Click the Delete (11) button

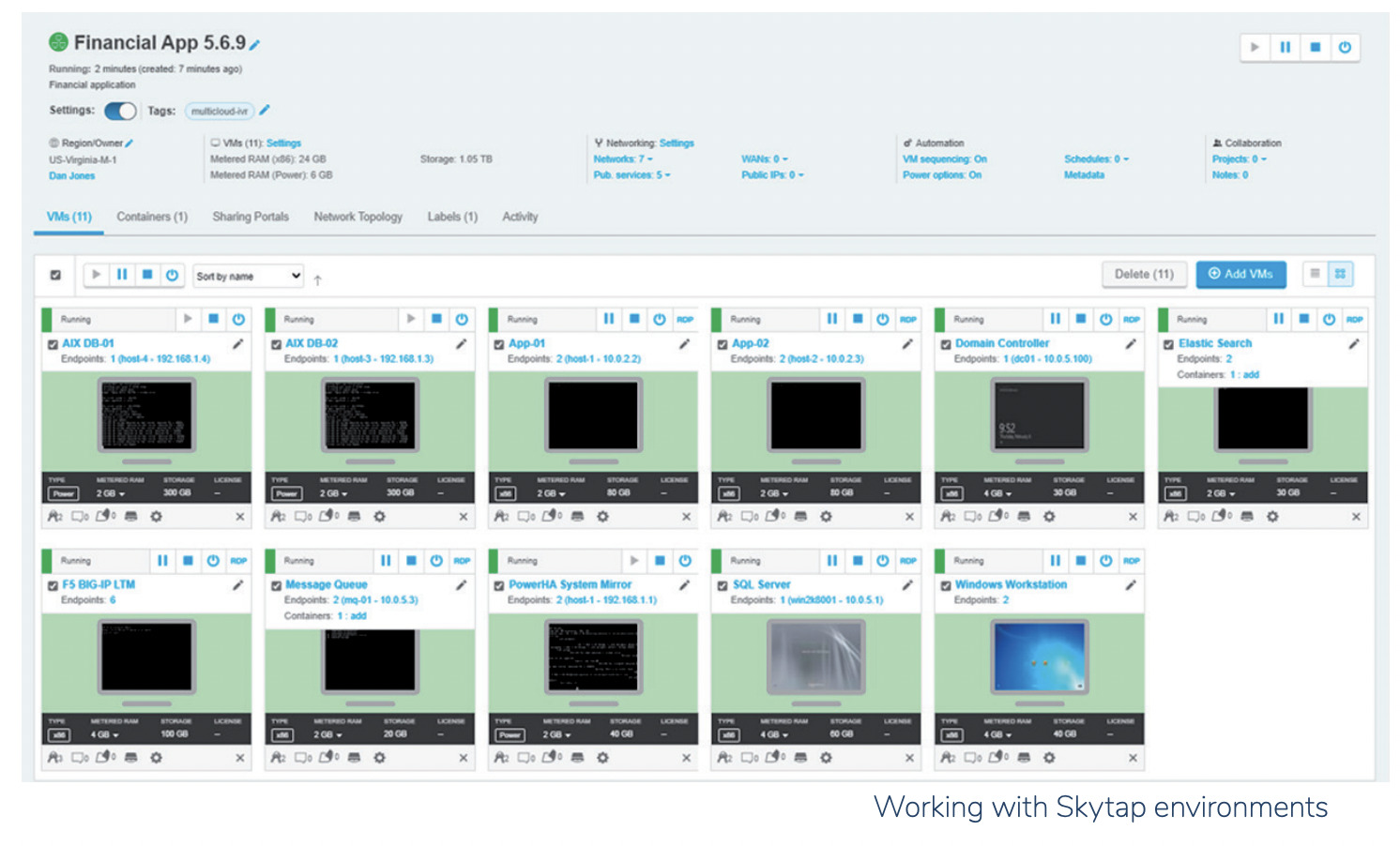click(x=1144, y=274)
